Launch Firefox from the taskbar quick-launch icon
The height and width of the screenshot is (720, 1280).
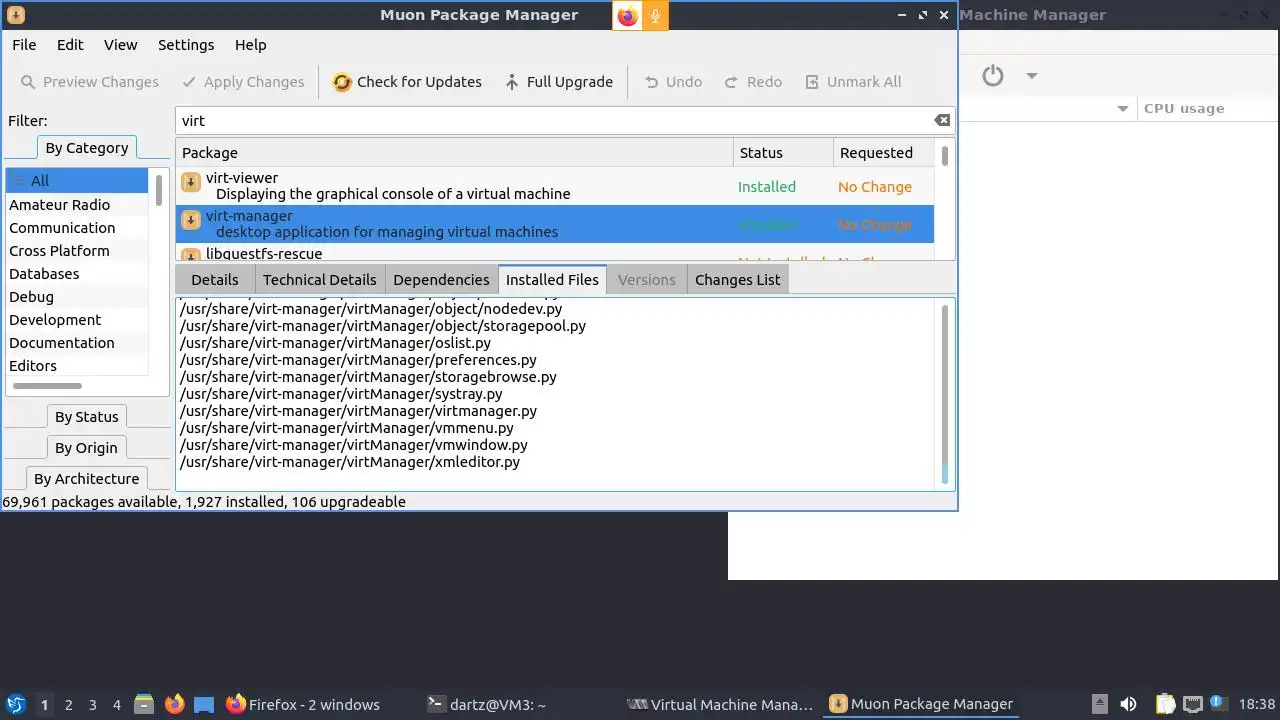(x=174, y=705)
